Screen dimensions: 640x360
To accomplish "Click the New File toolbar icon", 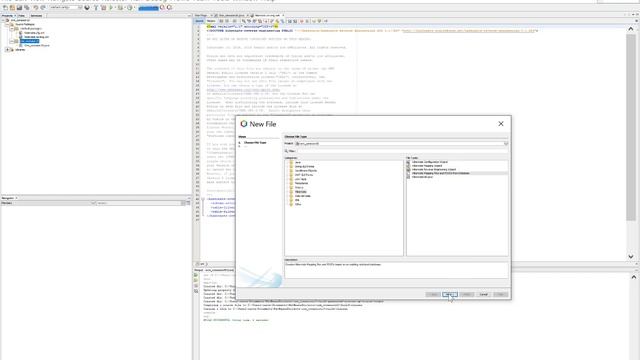I will (x=5, y=7).
